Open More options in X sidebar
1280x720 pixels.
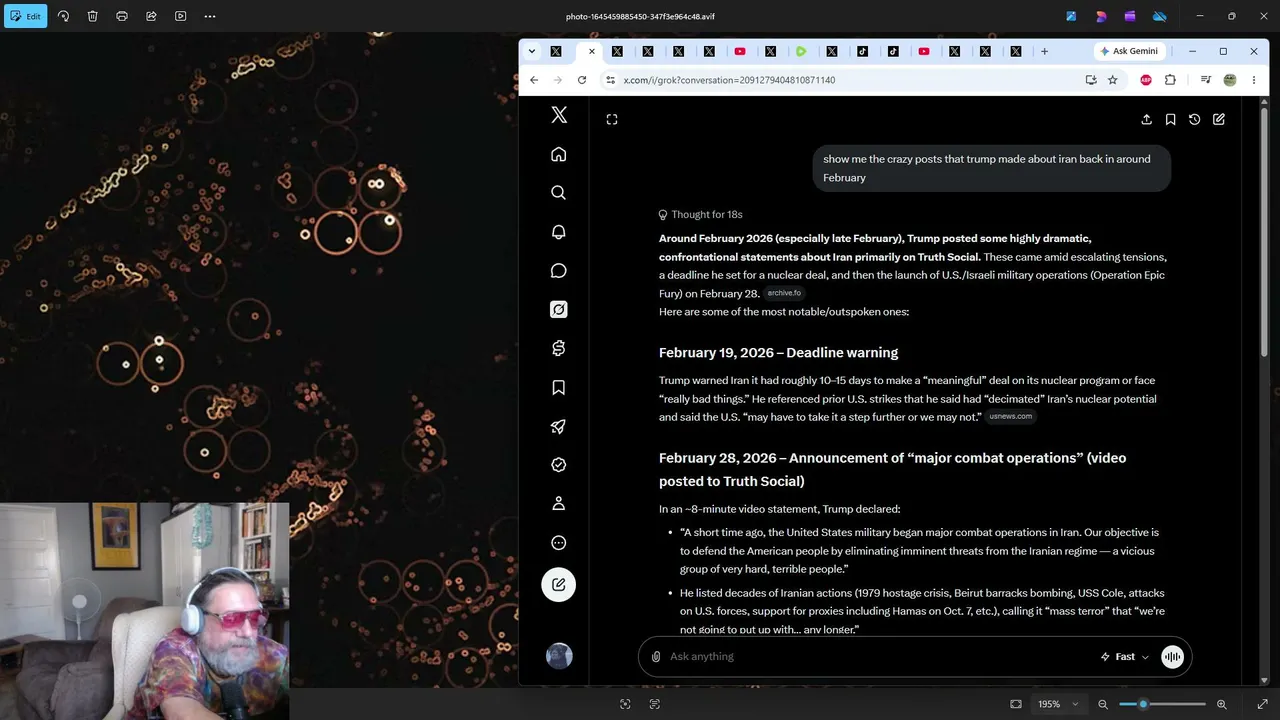[x=559, y=543]
